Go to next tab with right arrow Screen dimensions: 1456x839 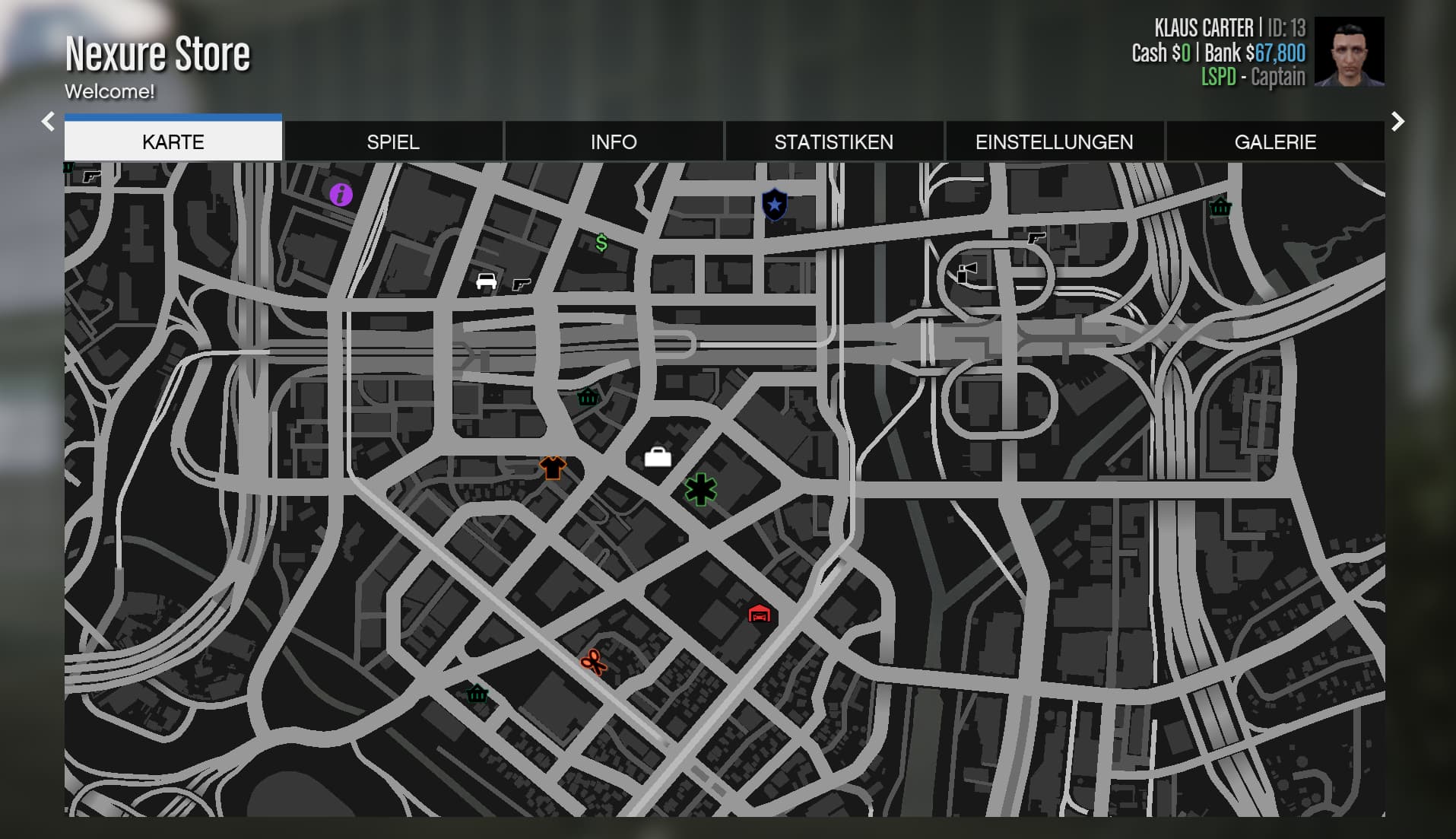[1397, 122]
